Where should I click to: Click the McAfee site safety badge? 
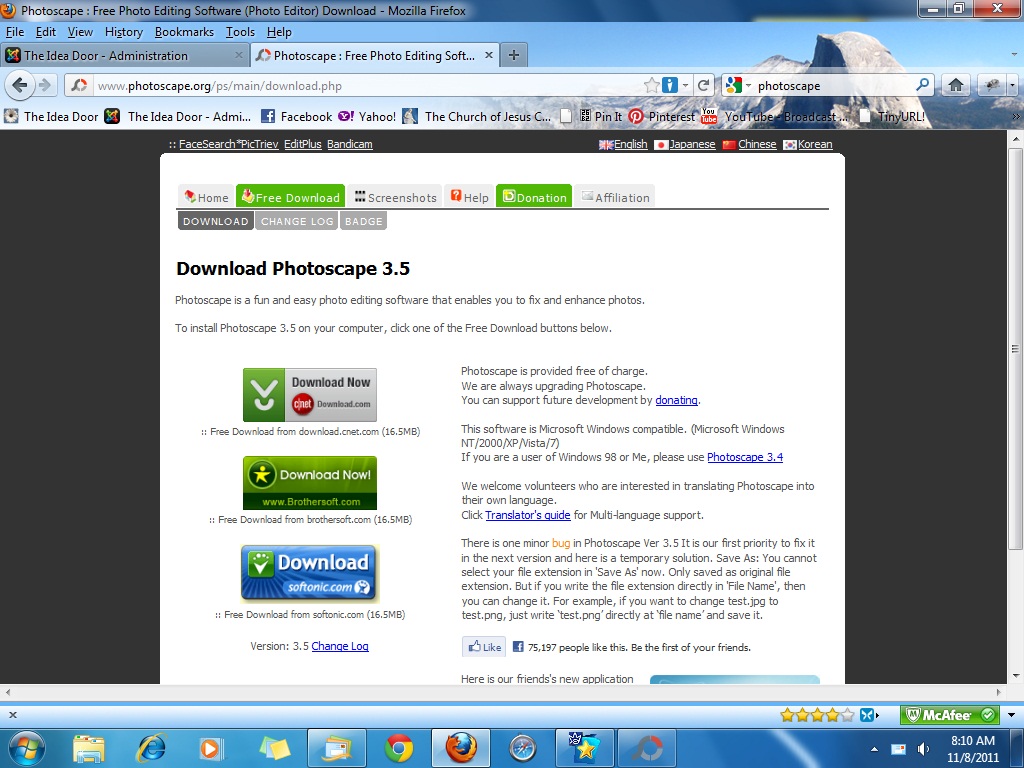950,715
